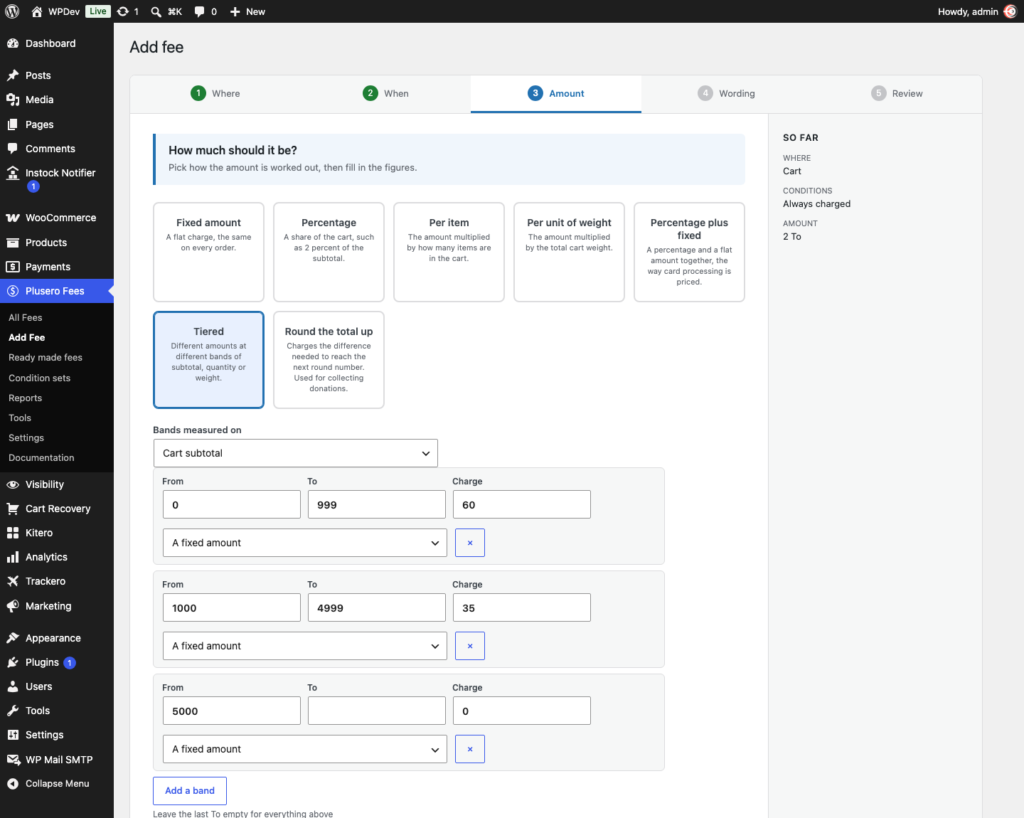Open the Products icon
Screen dimensions: 1024x818
pyautogui.click(x=12, y=242)
